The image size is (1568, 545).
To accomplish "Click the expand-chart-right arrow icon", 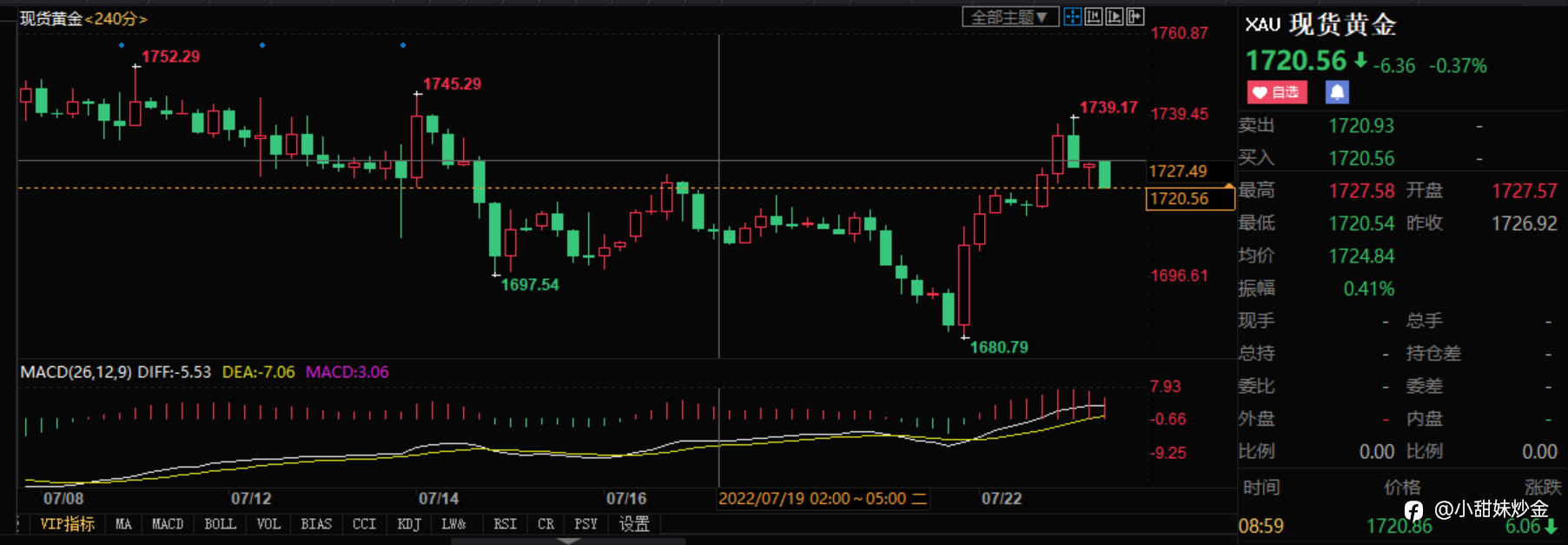I will (1135, 17).
